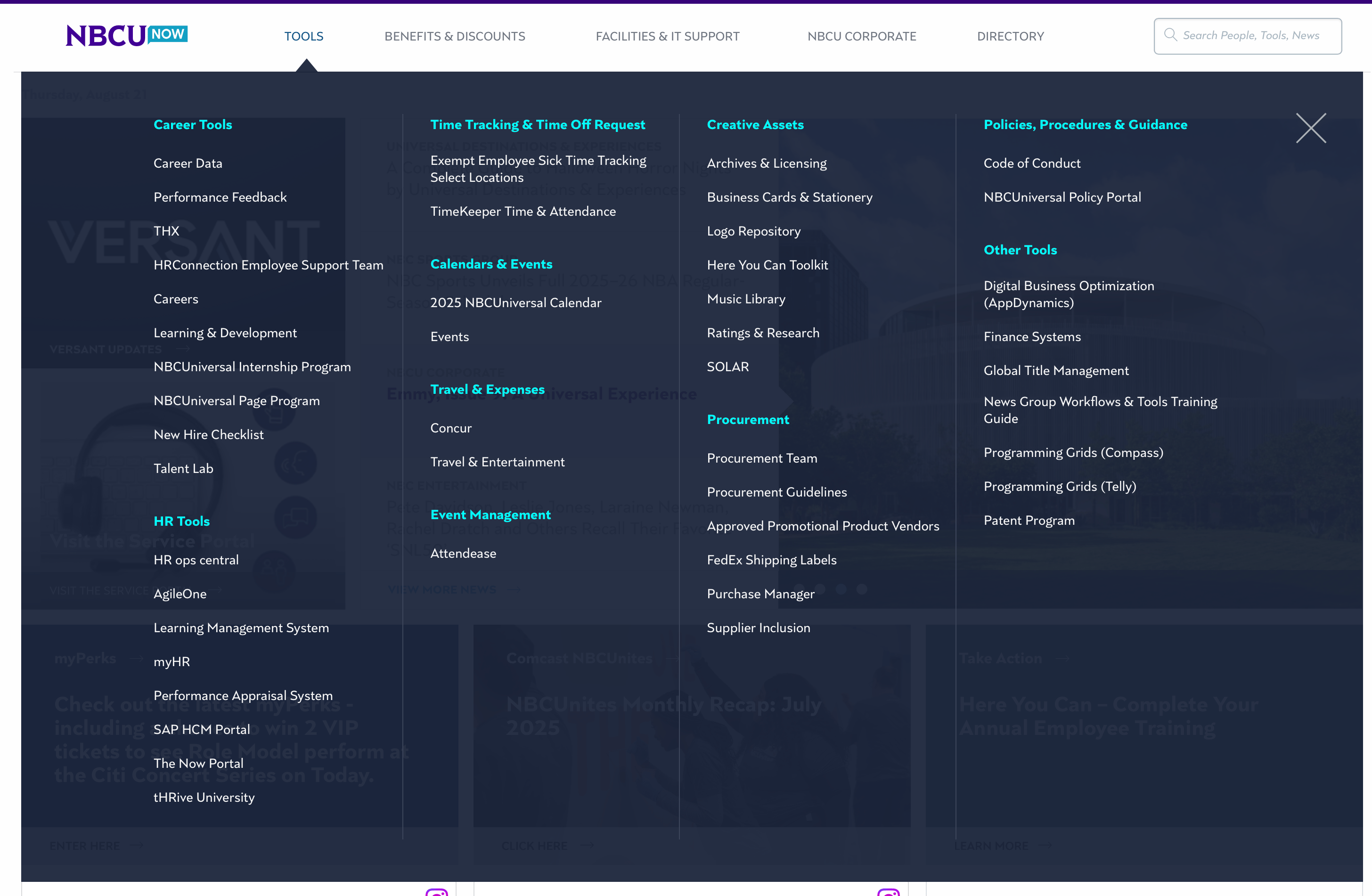Open AgileOne link

click(180, 594)
